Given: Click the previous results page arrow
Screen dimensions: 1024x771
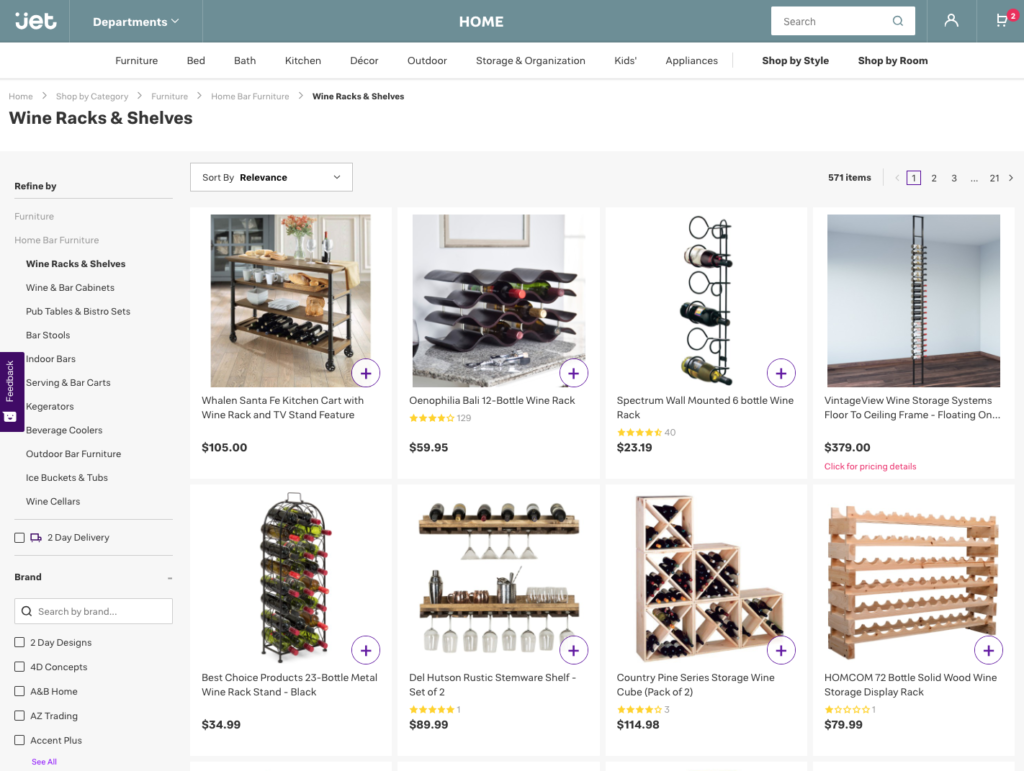Looking at the screenshot, I should (897, 178).
